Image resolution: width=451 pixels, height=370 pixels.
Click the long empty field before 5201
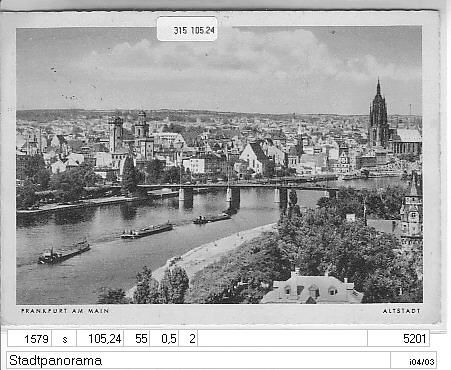[x=282, y=339]
